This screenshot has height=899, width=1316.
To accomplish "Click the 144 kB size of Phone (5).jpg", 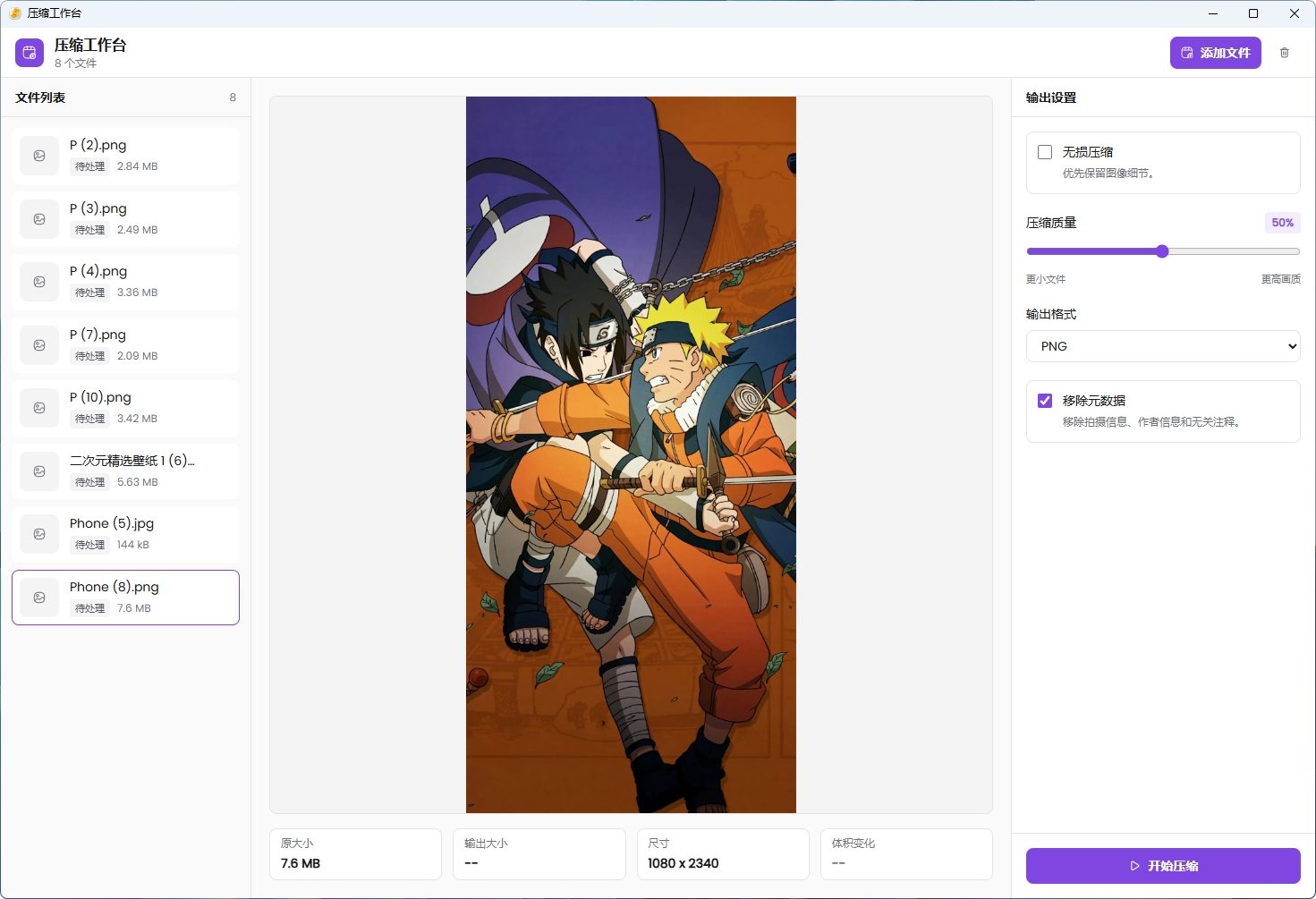I will tap(133, 545).
